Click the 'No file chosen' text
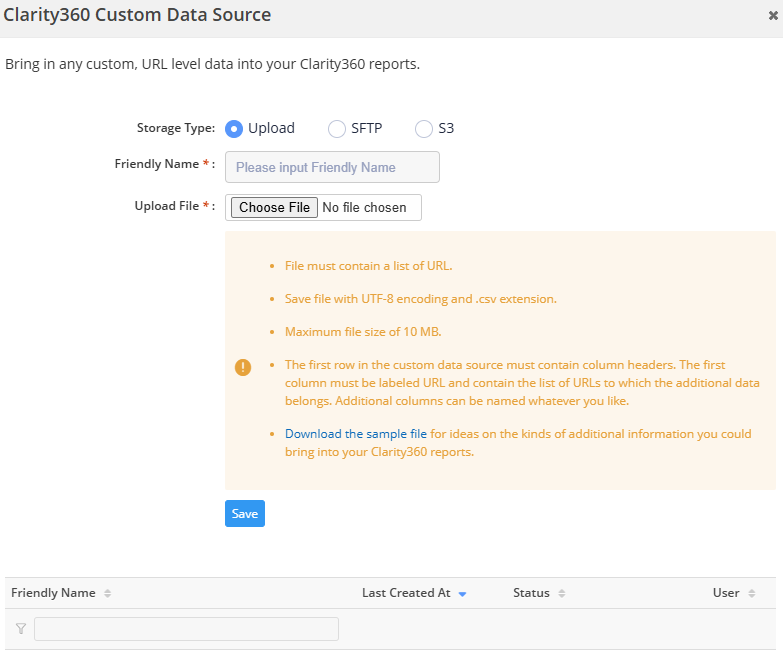Screen dimensions: 783x651 click(364, 208)
